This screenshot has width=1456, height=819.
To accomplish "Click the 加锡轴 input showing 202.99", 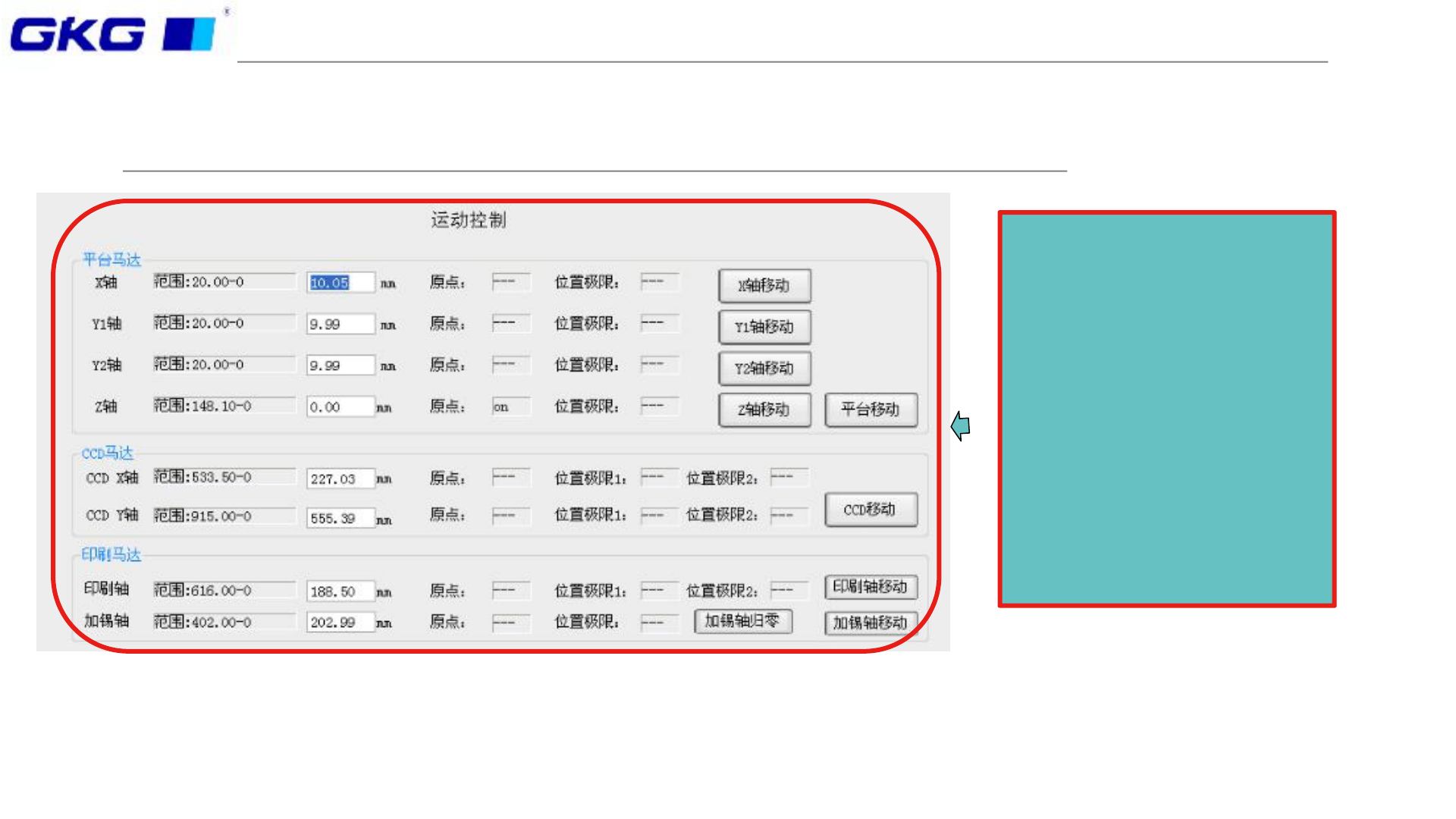I will point(340,623).
